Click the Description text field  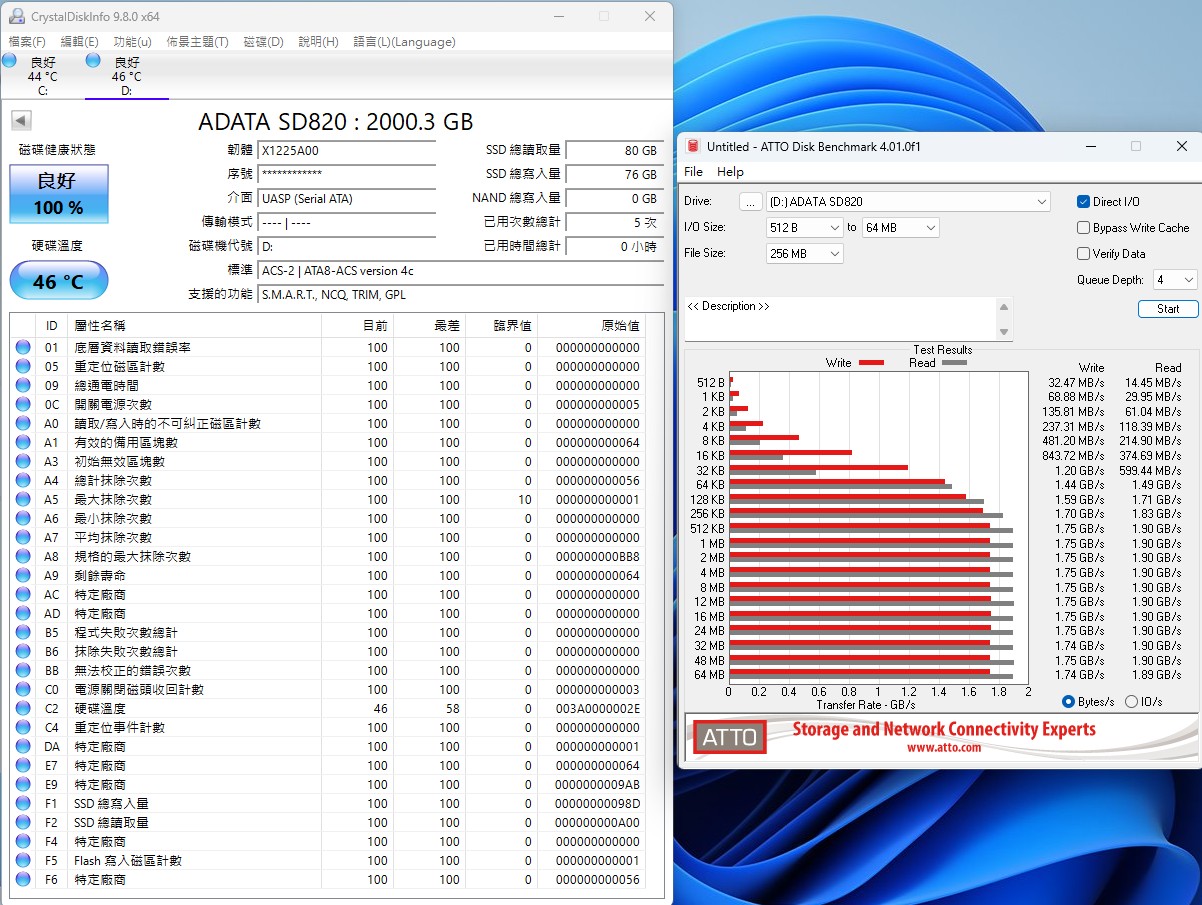[840, 319]
